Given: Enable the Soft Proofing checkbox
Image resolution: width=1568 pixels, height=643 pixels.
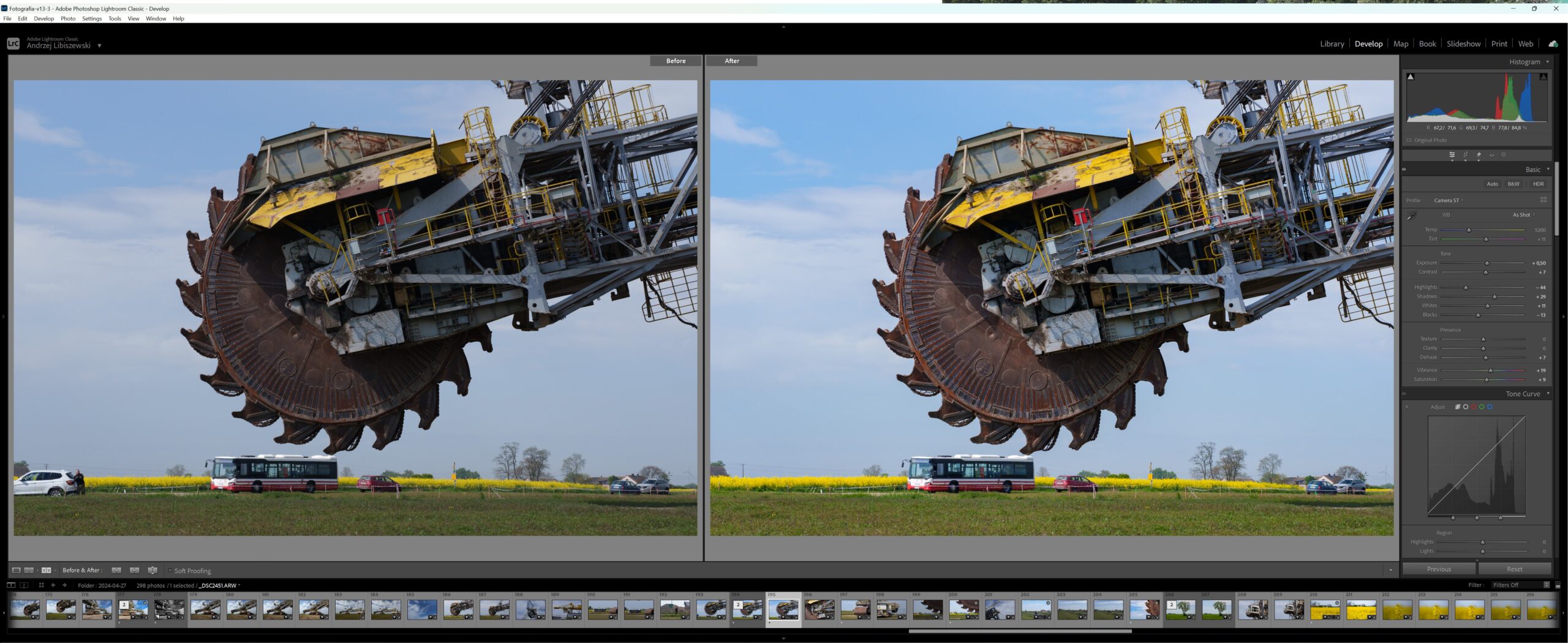Looking at the screenshot, I should click(170, 570).
